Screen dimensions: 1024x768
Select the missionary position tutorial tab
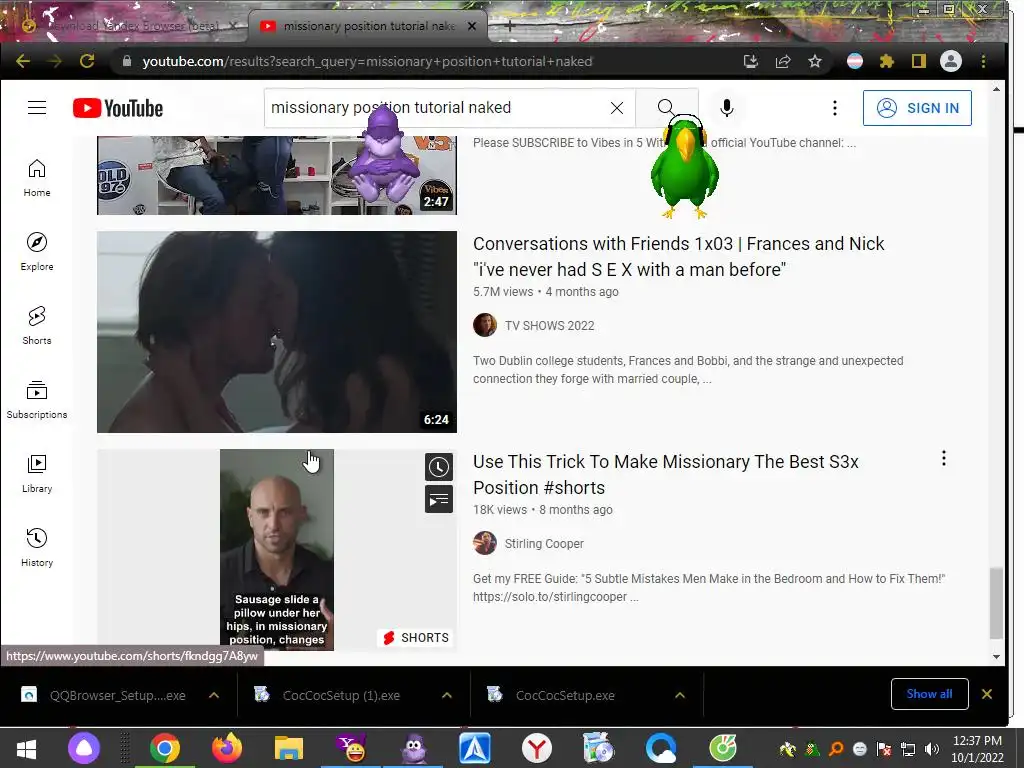(x=366, y=26)
